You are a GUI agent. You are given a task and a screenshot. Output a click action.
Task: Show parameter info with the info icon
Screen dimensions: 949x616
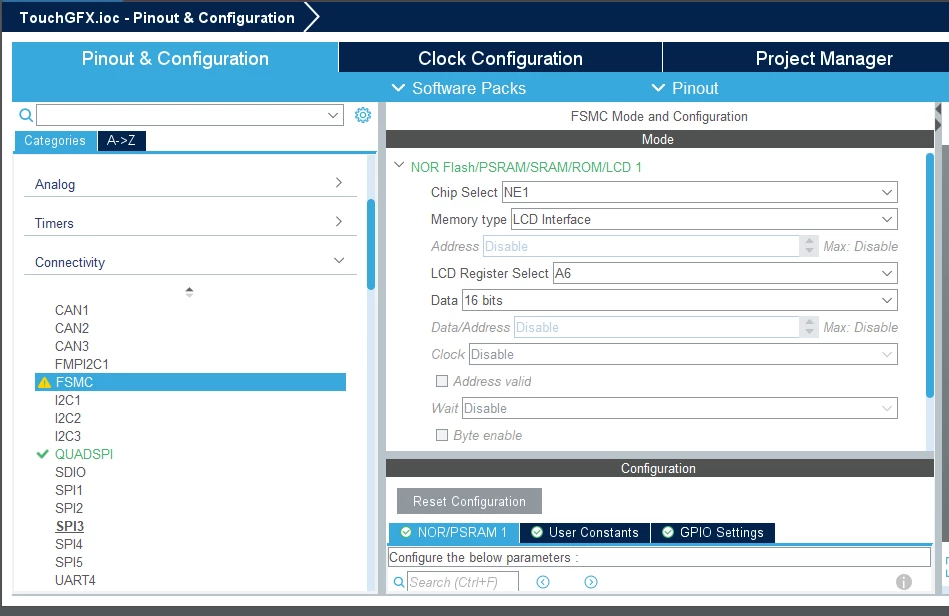point(904,582)
